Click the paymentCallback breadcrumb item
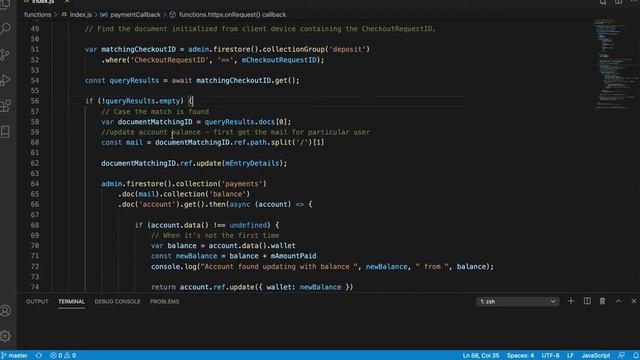 coord(131,15)
